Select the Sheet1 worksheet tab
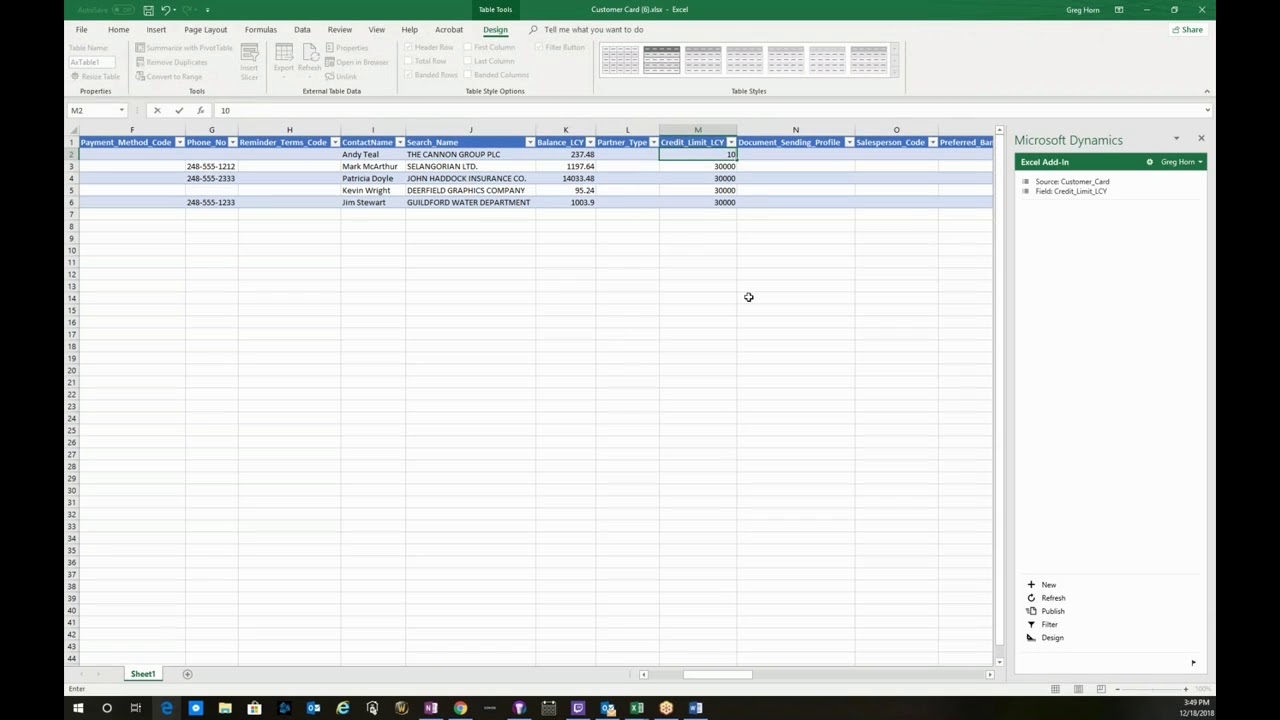The width and height of the screenshot is (1280, 720). coord(143,674)
